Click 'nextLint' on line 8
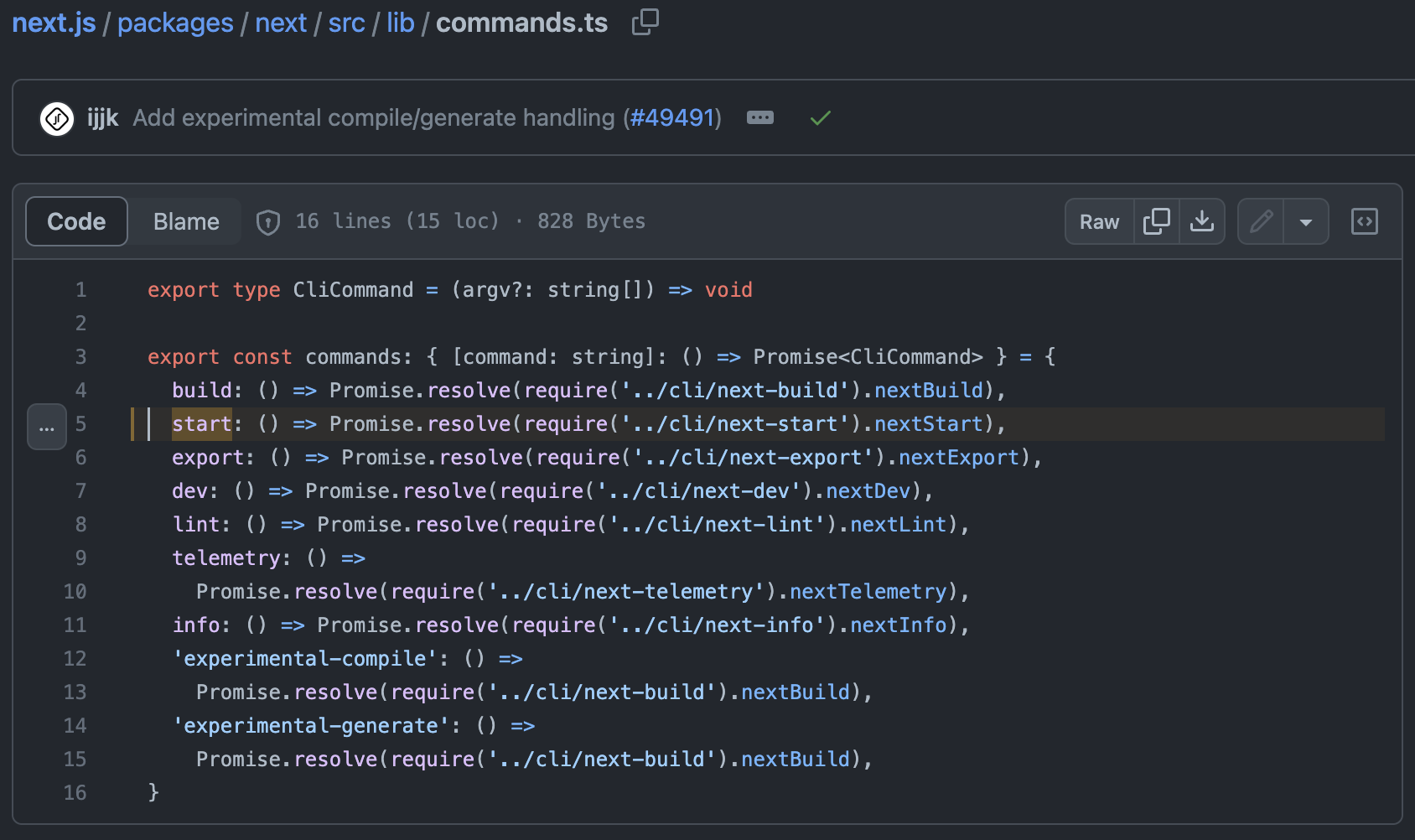Image resolution: width=1415 pixels, height=840 pixels. (899, 525)
